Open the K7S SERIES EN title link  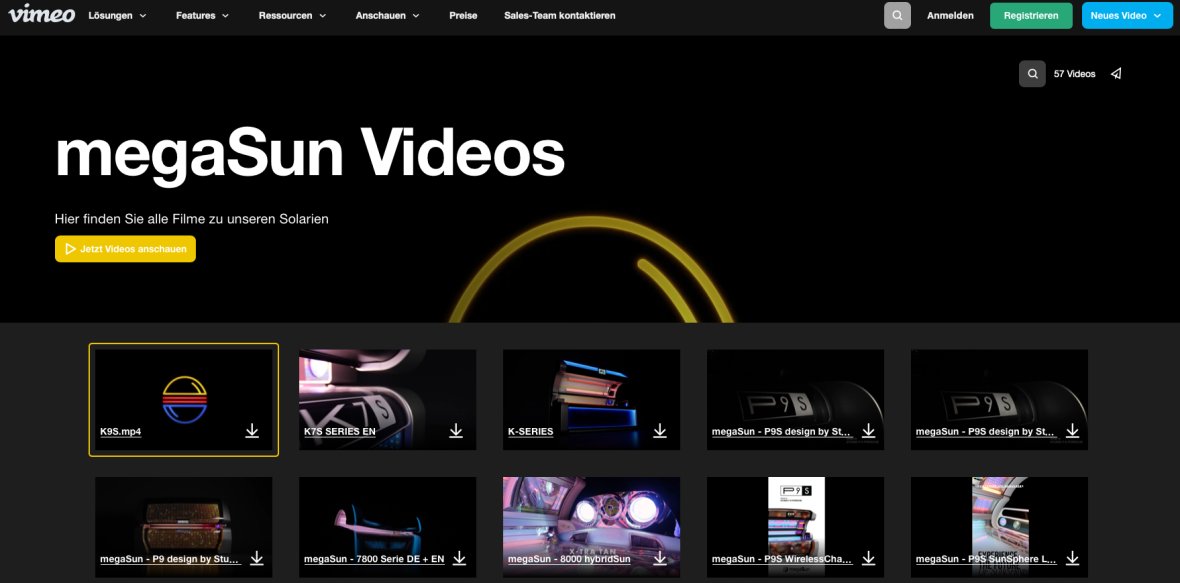tap(340, 433)
